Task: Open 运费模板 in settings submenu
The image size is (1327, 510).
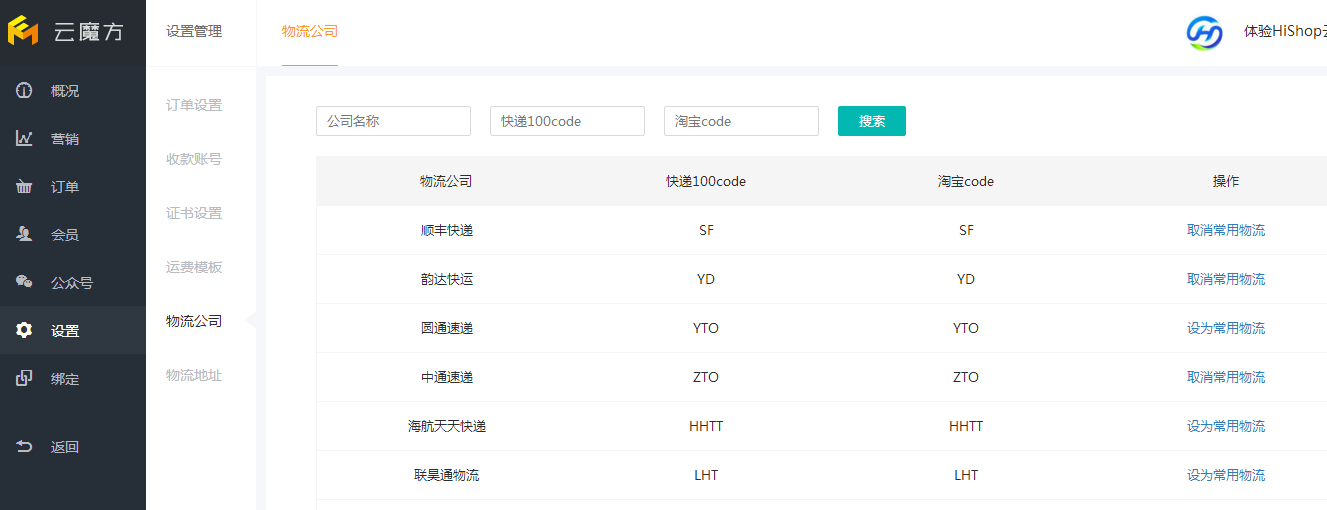Action: [x=194, y=267]
